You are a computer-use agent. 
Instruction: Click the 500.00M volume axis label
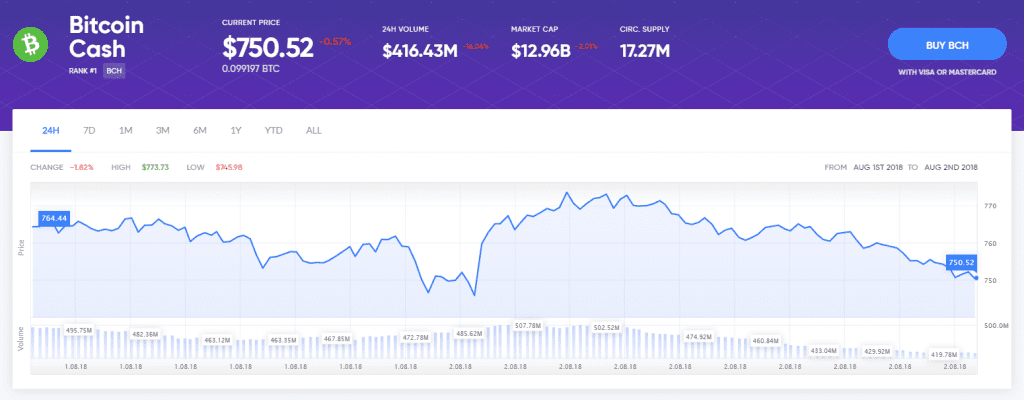tap(996, 325)
